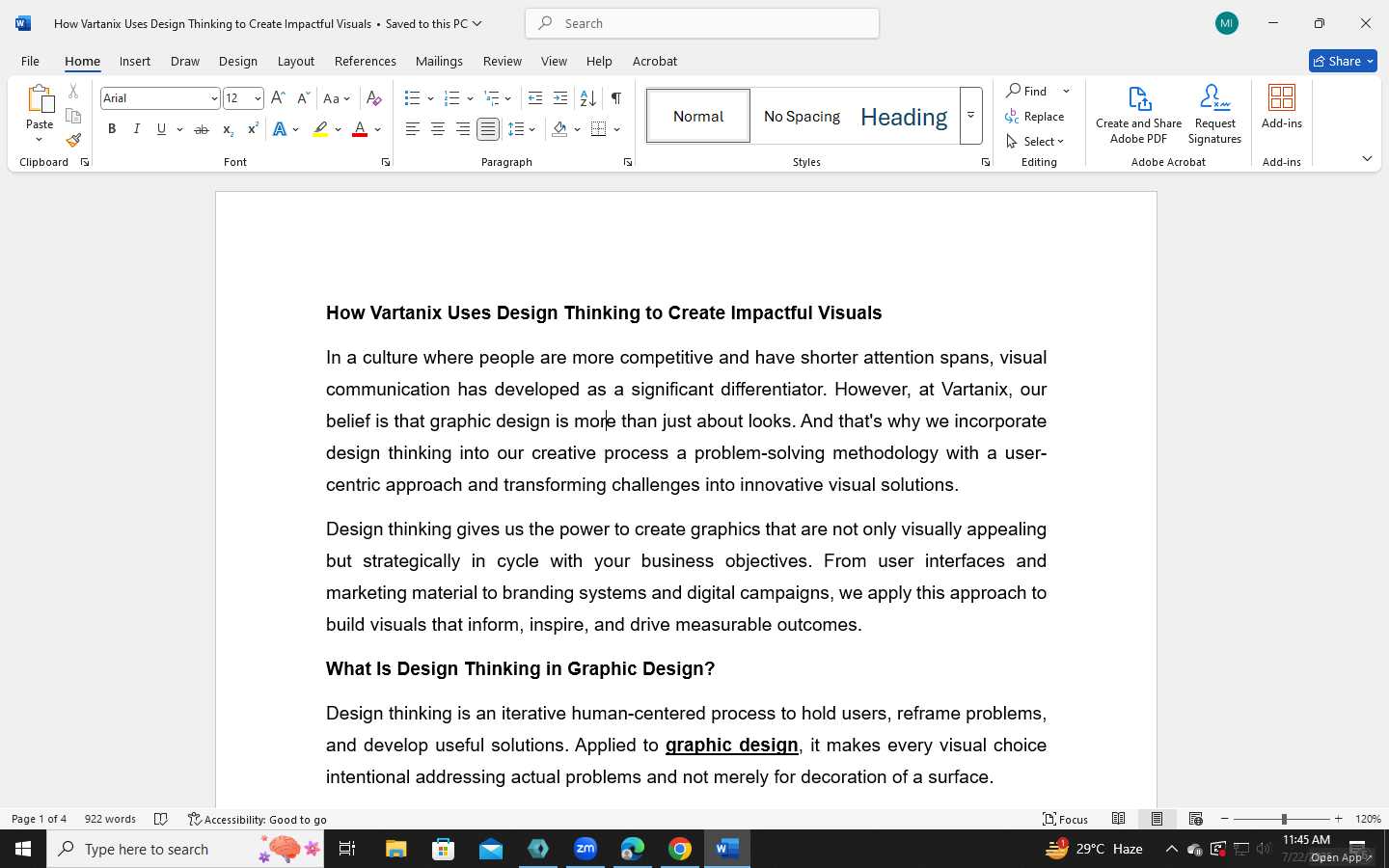Click the Bullets list icon
The image size is (1389, 868).
pyautogui.click(x=413, y=98)
